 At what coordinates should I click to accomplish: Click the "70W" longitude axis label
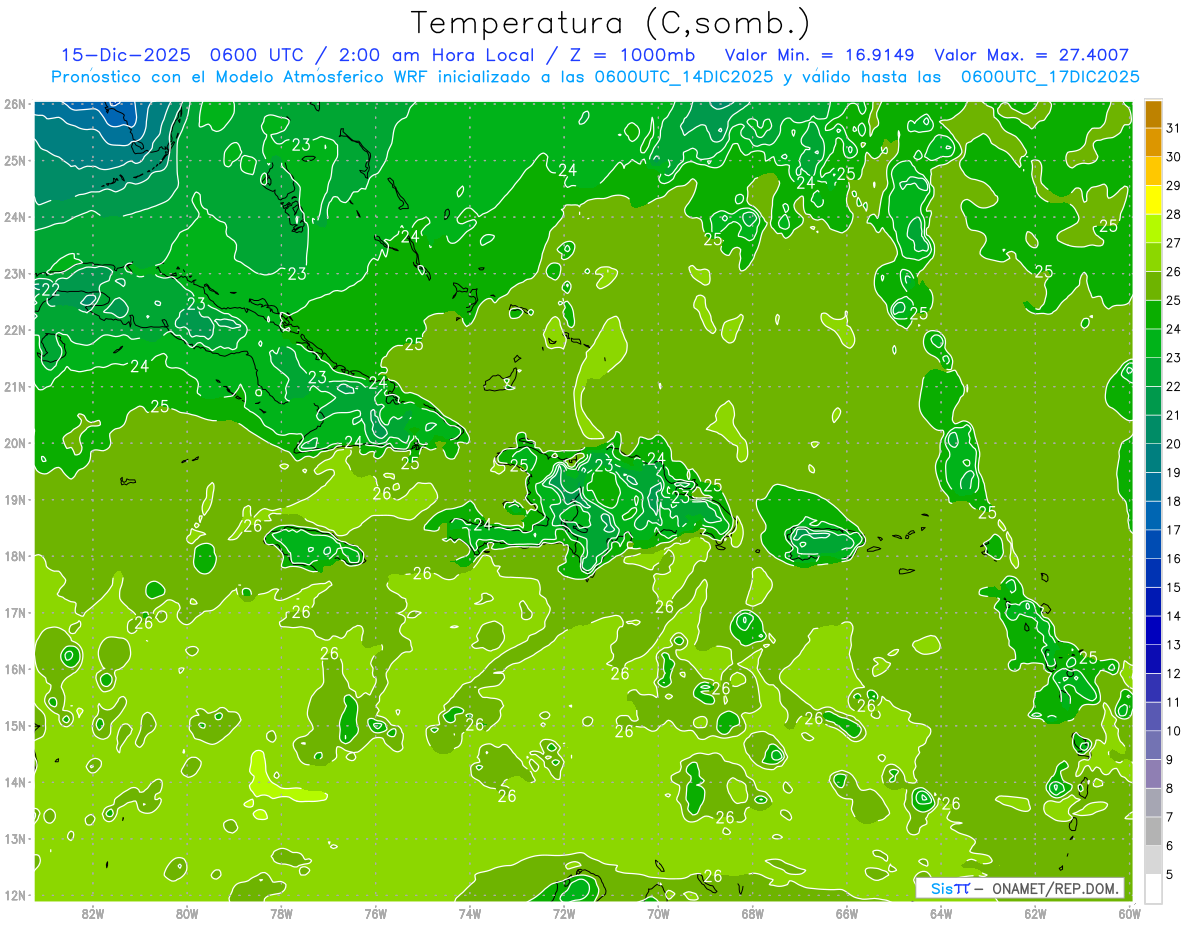[x=658, y=913]
